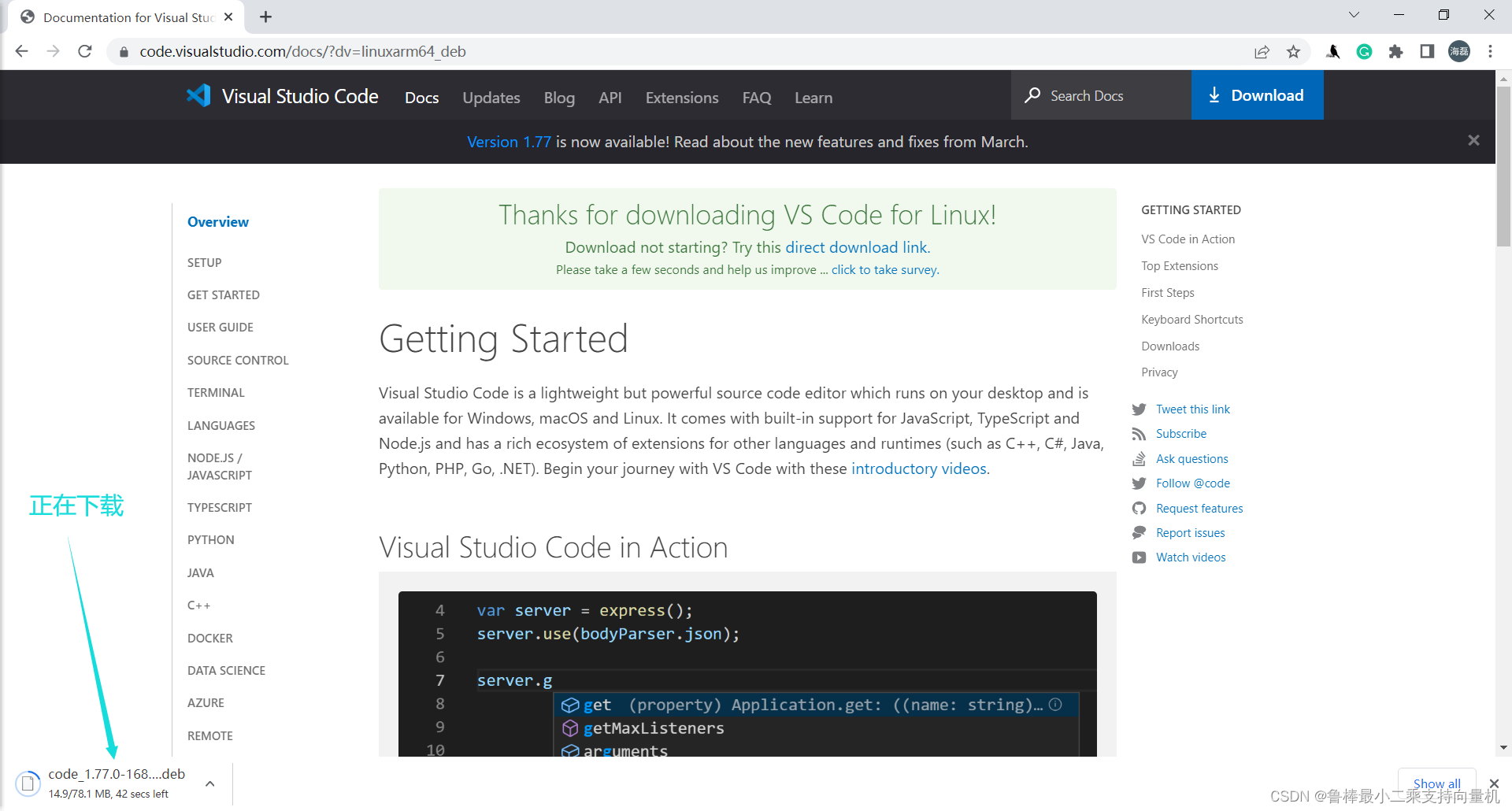Open the browser Extensions puzzle icon
This screenshot has width=1512, height=811.
click(x=1395, y=51)
